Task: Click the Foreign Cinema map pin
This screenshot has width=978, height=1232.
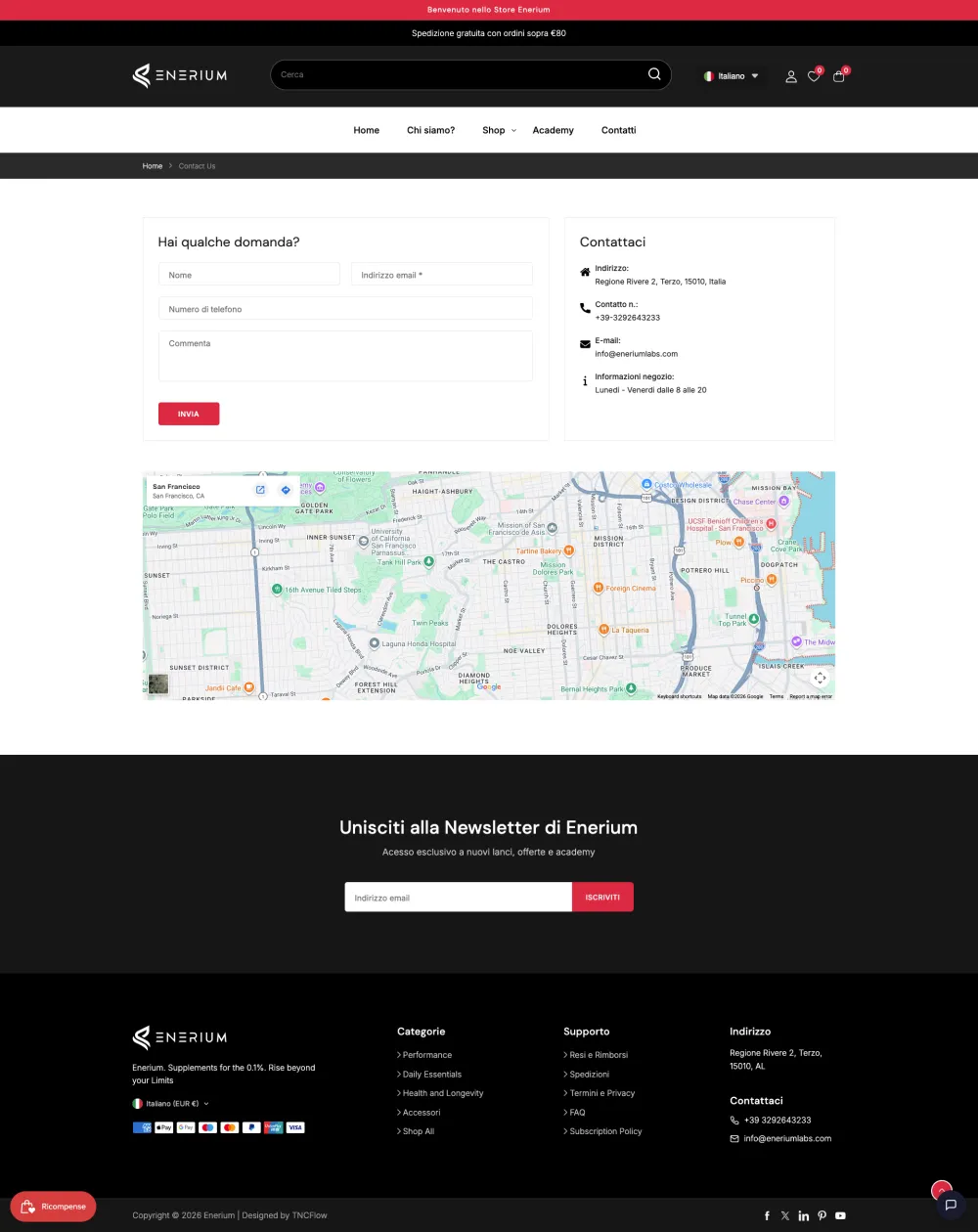Action: coord(599,588)
